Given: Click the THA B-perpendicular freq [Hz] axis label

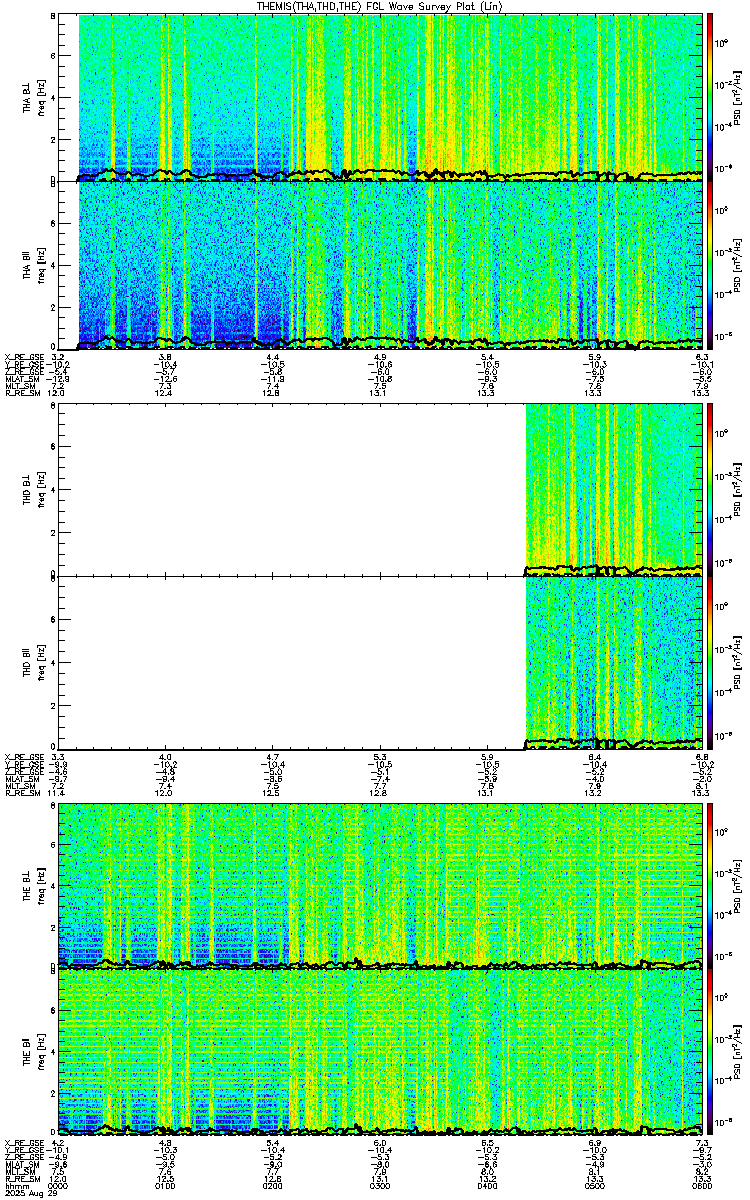Looking at the screenshot, I should 40,97.
